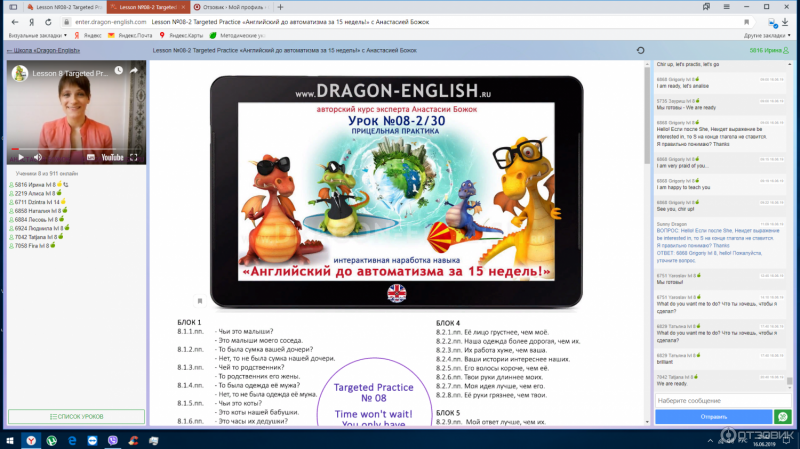Open the browser hamburger menu

(727, 7)
